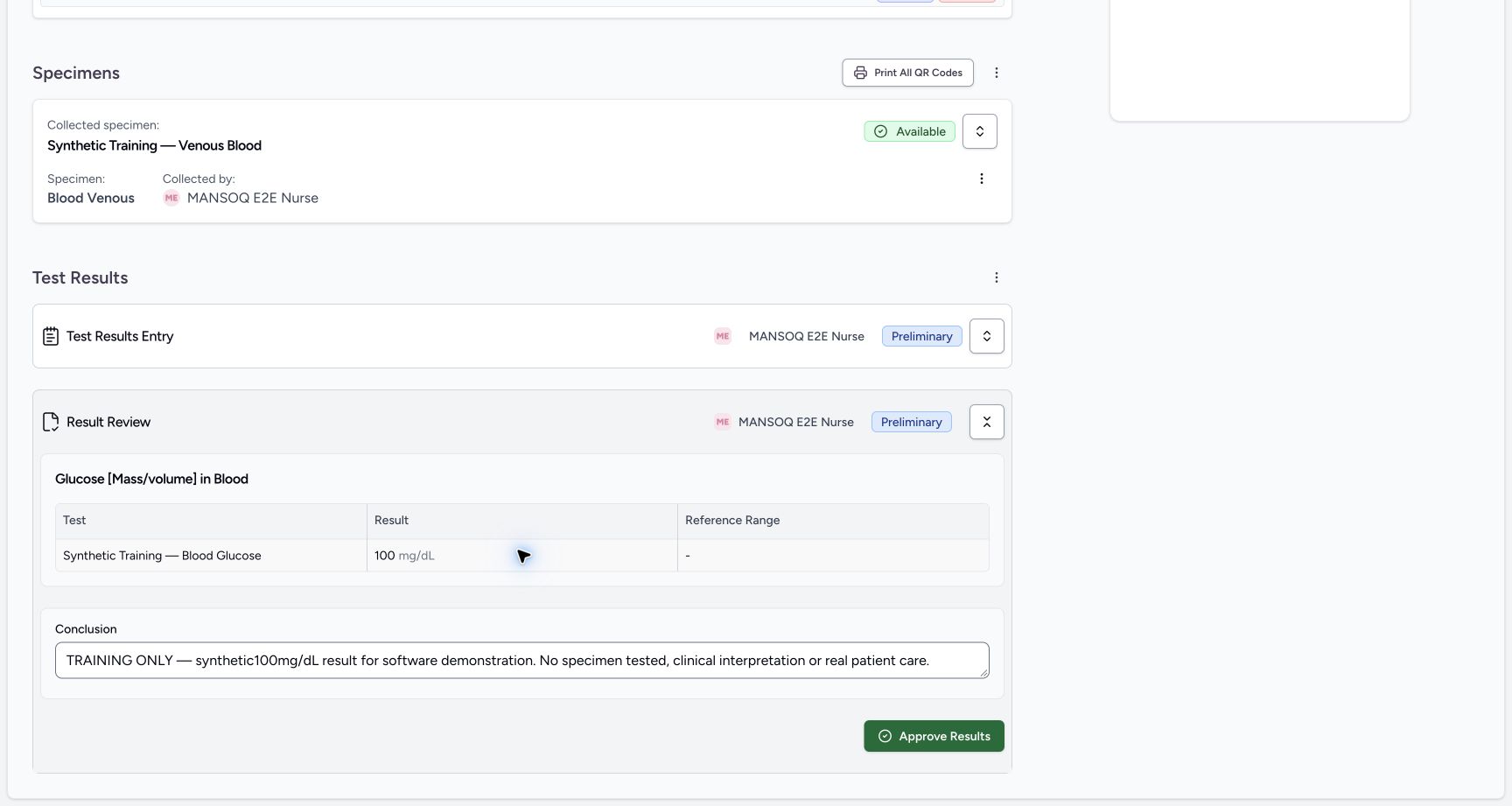1512x806 pixels.
Task: Click the 100 mg/dL result value
Action: (404, 556)
